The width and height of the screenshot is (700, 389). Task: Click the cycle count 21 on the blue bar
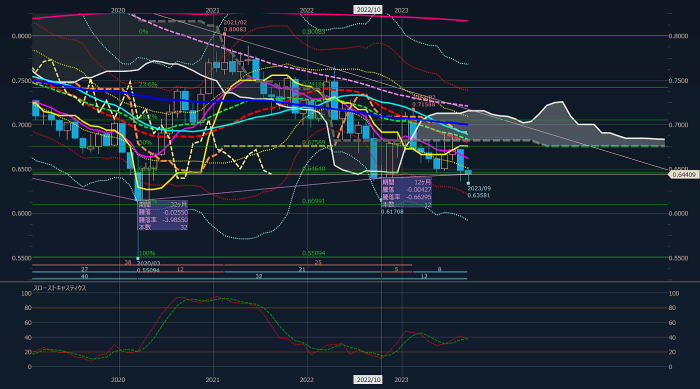point(302,270)
